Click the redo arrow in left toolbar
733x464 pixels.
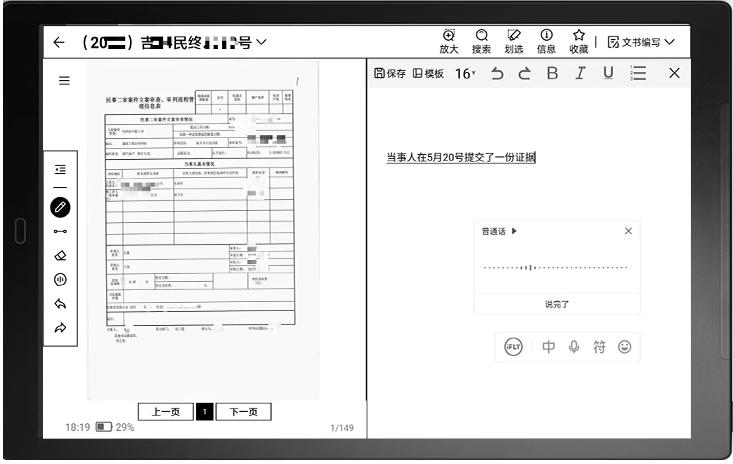pos(60,328)
